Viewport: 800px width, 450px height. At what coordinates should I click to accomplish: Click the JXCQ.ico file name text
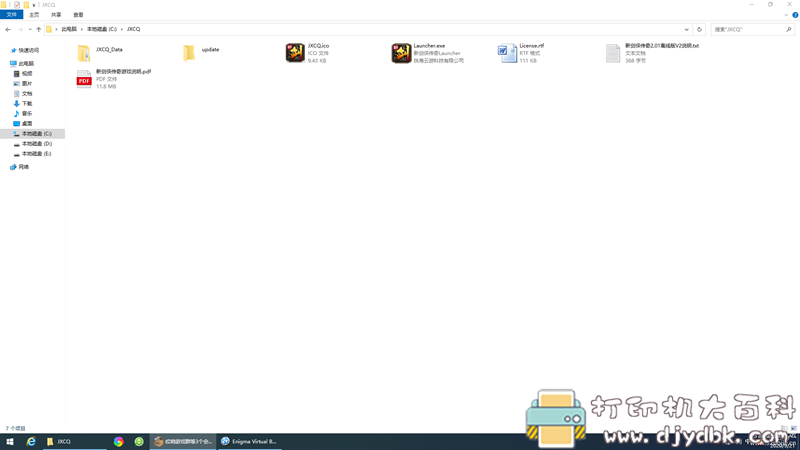click(x=318, y=46)
